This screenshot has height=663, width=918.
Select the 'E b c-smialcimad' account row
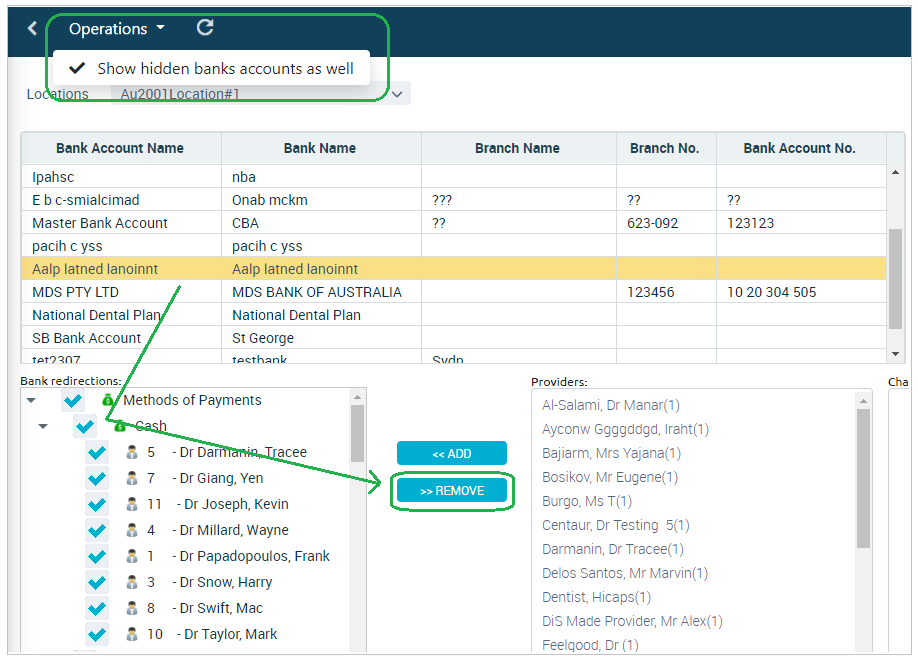(x=454, y=200)
